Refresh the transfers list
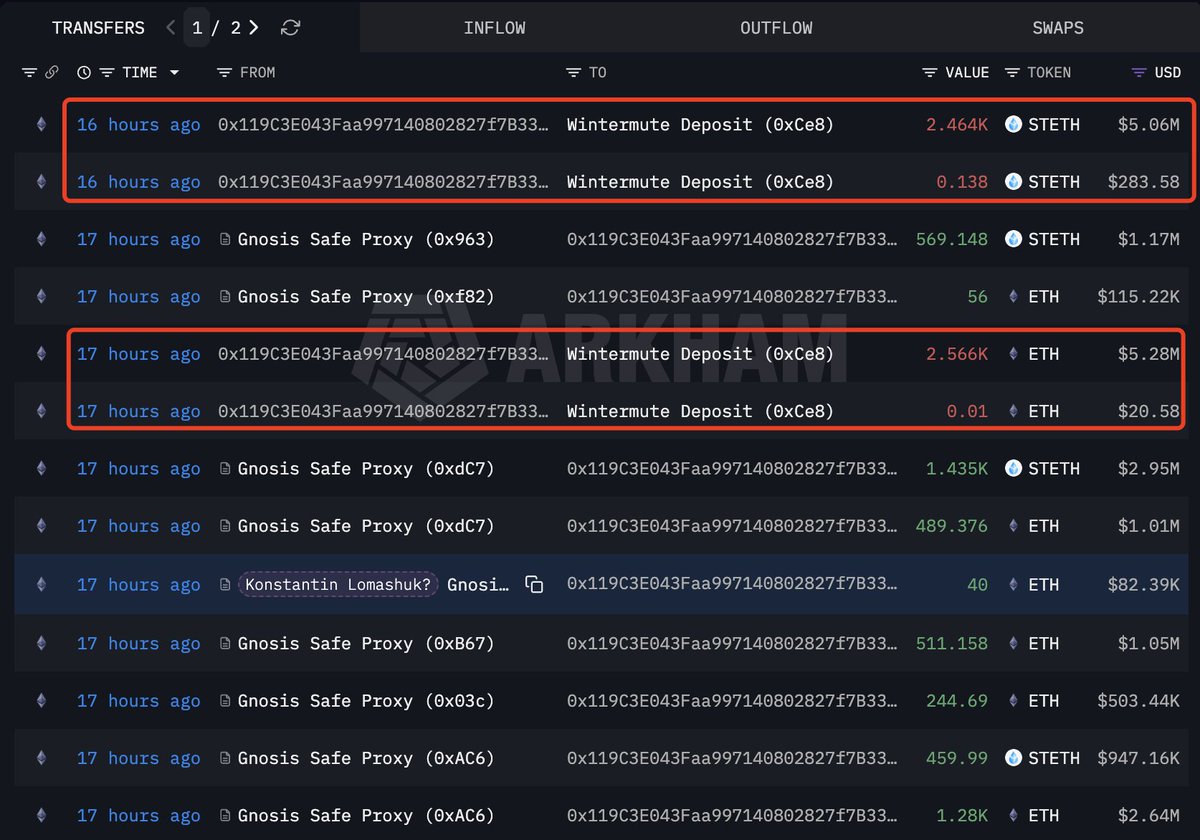Image resolution: width=1200 pixels, height=840 pixels. [x=290, y=28]
